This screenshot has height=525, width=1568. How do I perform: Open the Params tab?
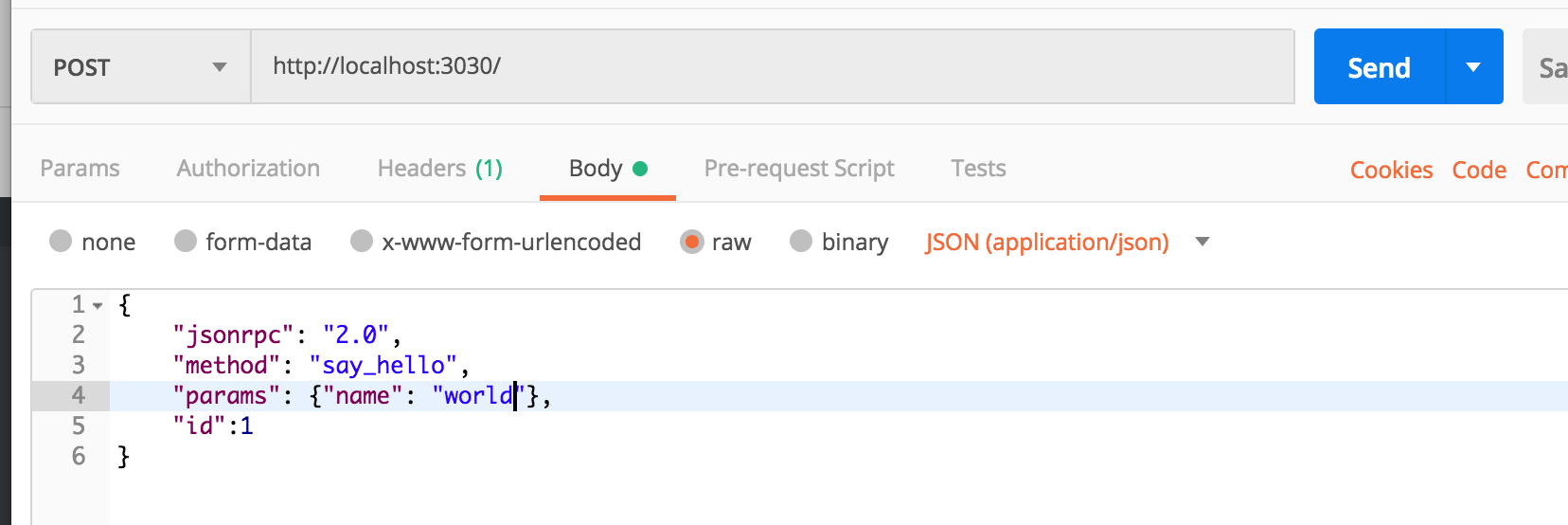tap(80, 169)
